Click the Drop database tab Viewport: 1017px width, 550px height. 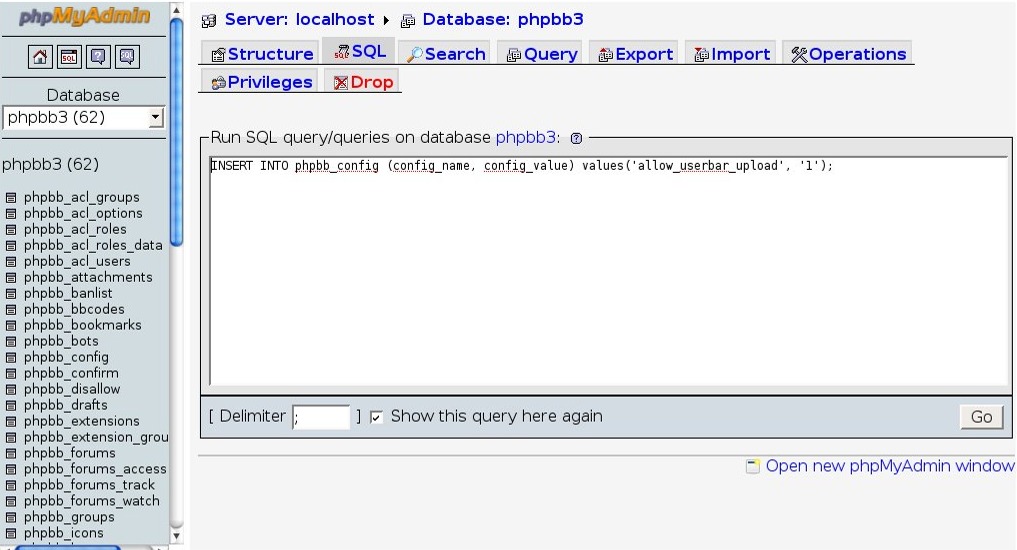(363, 82)
